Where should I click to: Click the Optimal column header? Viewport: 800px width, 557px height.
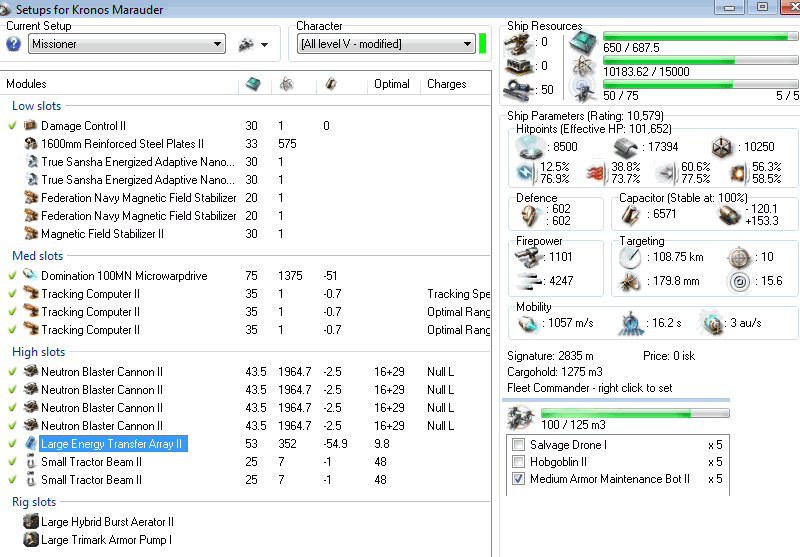point(392,84)
